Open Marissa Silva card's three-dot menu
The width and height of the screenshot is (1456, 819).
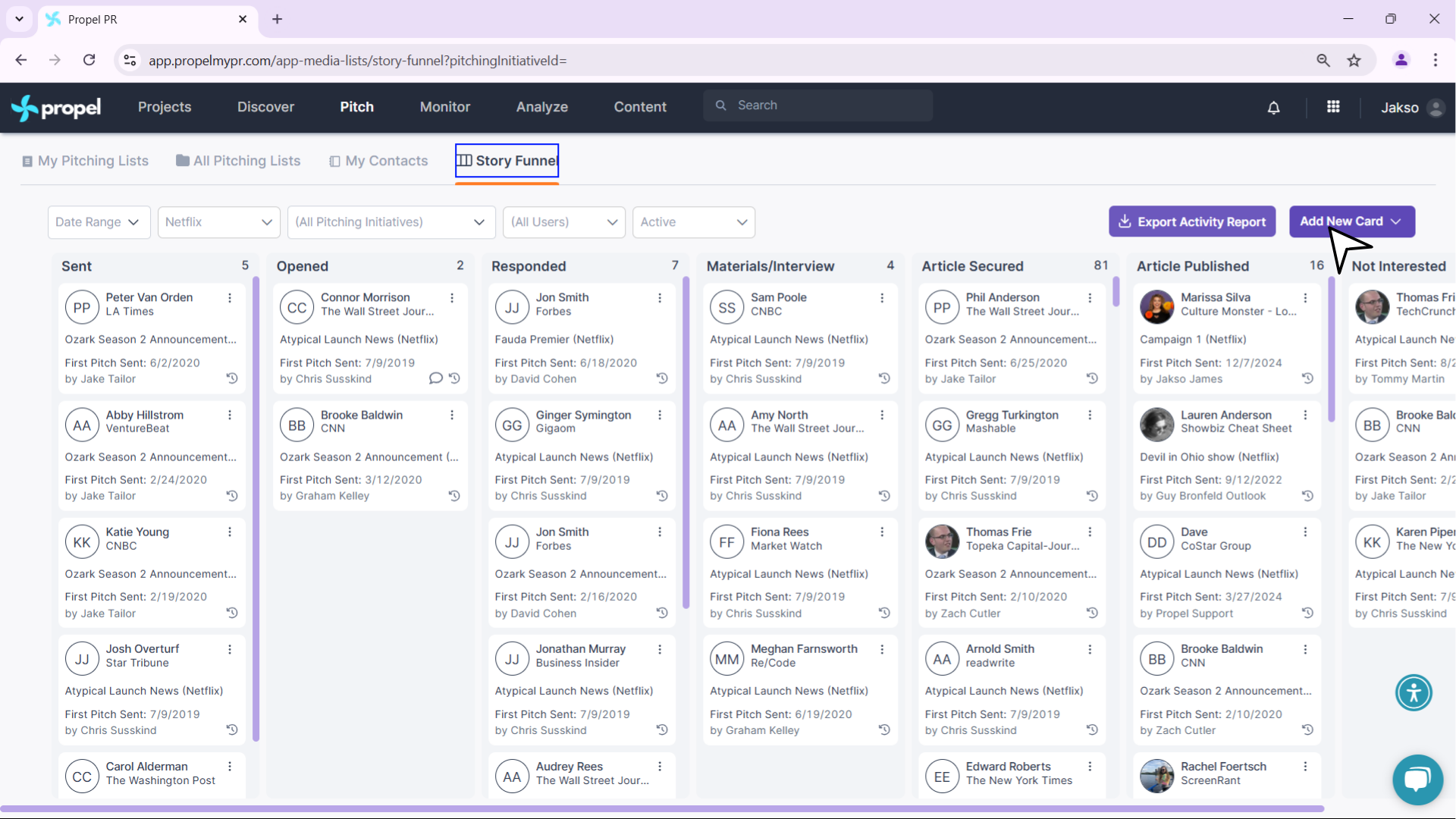1306,298
